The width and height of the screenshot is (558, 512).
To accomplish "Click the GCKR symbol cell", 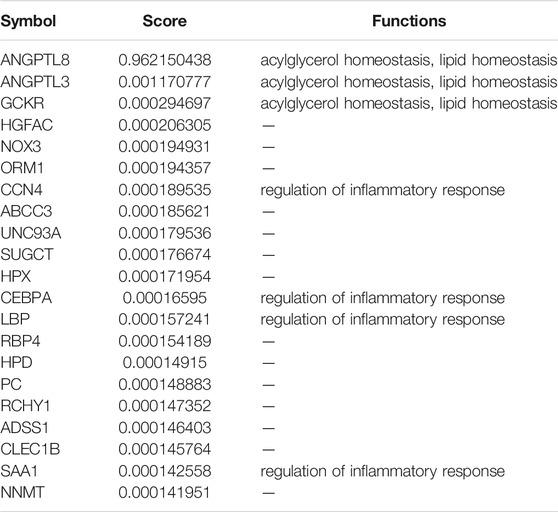I will [x=22, y=103].
